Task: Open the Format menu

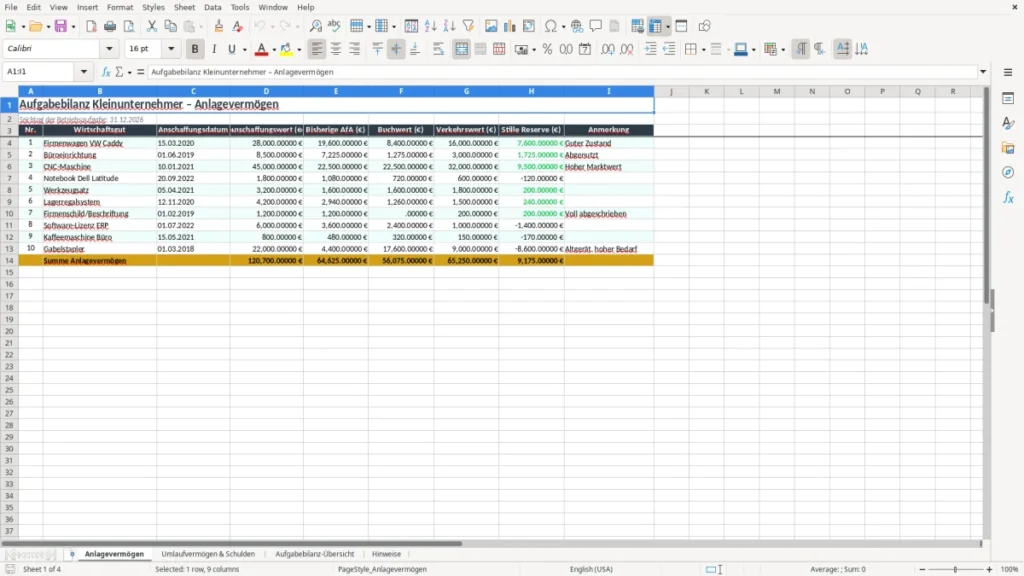Action: [x=120, y=7]
